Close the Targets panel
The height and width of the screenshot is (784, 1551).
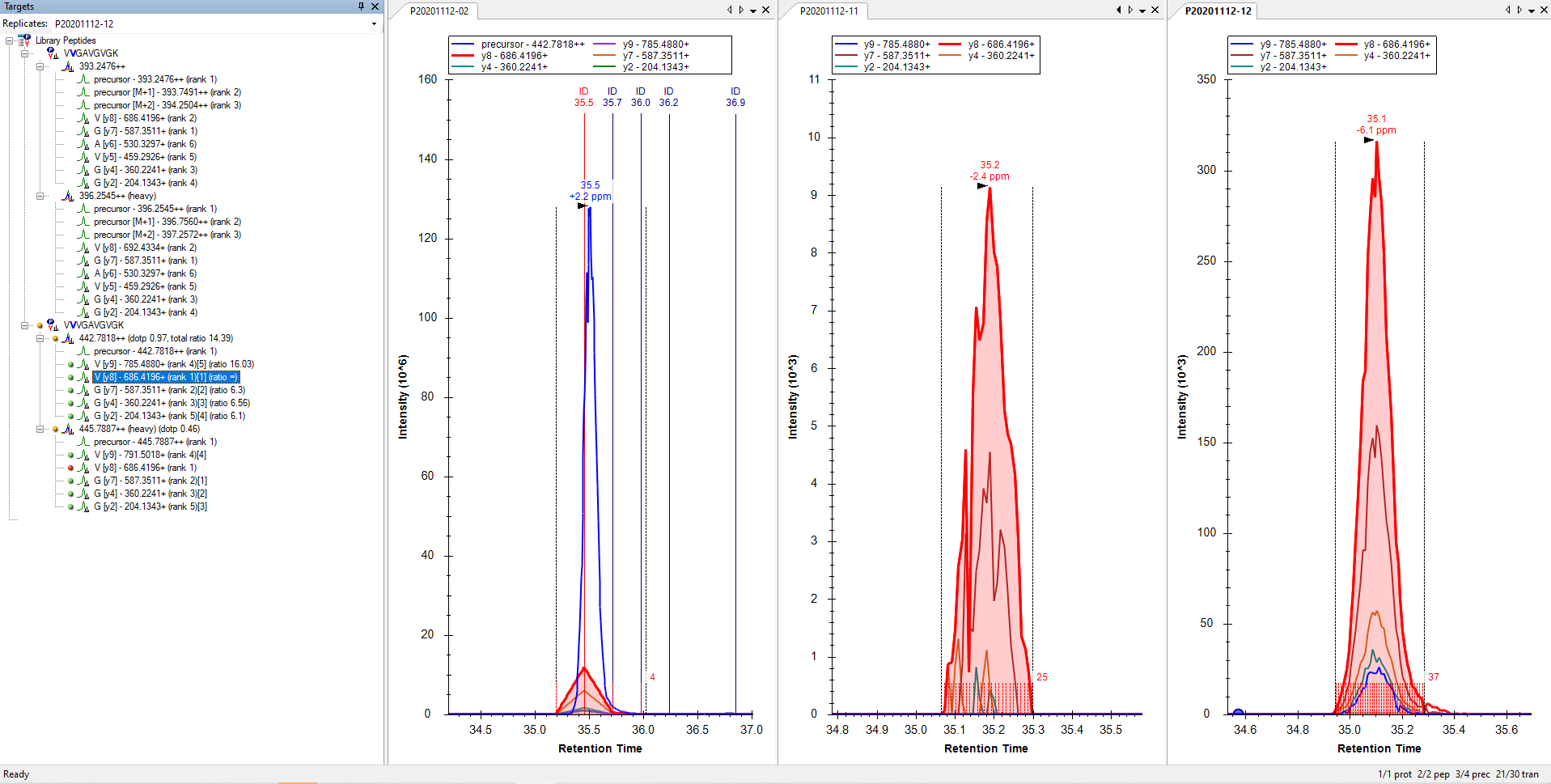(375, 6)
